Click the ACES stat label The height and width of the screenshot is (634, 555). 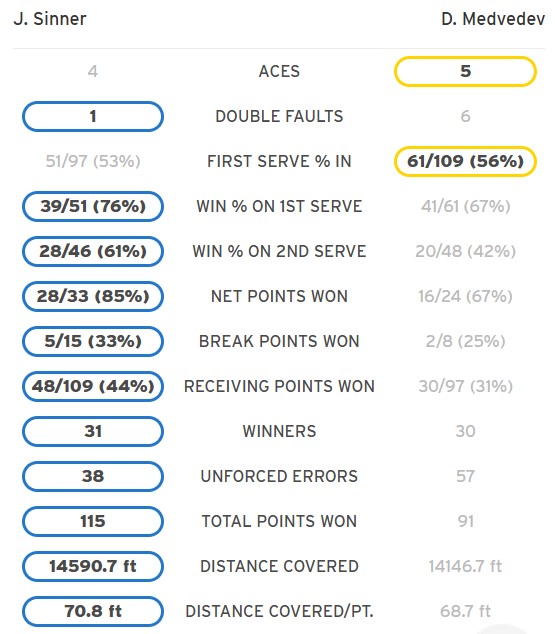coord(279,72)
